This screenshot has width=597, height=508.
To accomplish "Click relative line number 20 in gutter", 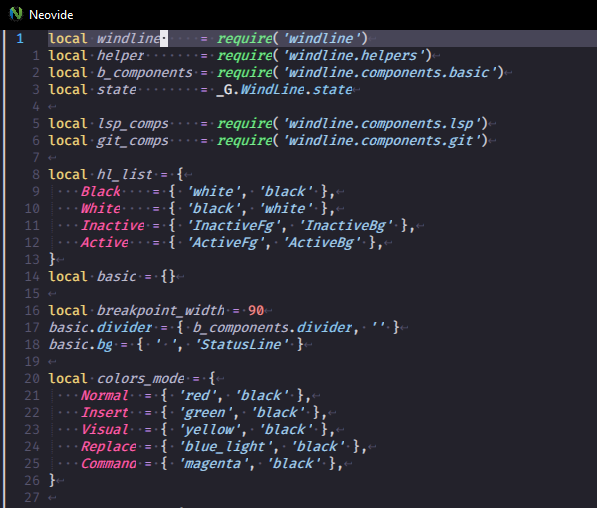I will point(32,379).
